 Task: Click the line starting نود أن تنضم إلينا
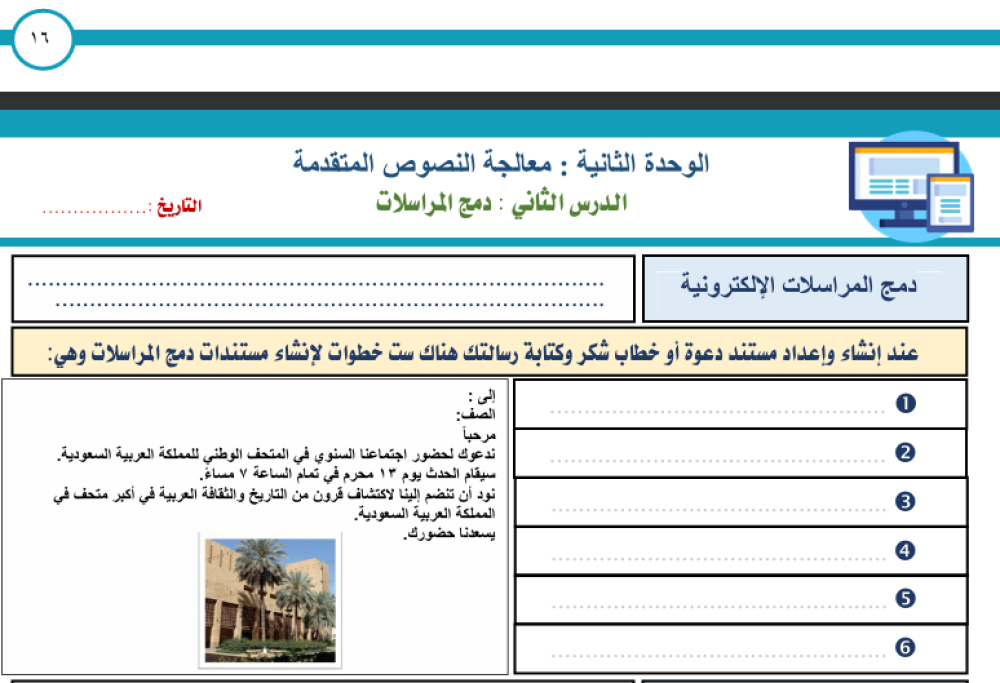pos(274,495)
